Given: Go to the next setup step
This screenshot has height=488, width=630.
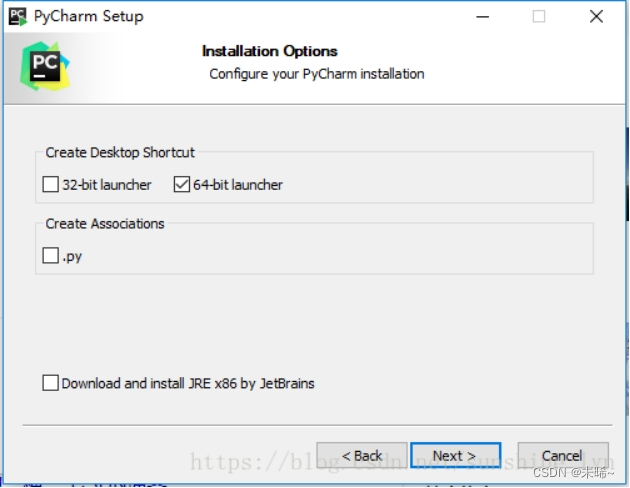Looking at the screenshot, I should coord(456,455).
